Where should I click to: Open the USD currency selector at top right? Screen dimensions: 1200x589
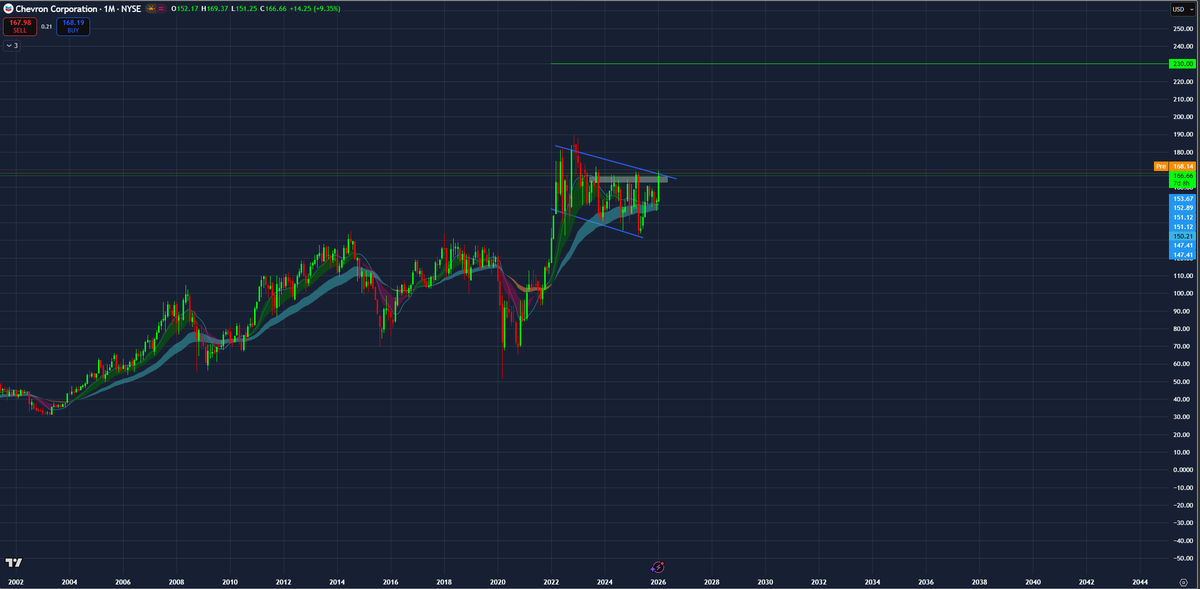[1181, 9]
